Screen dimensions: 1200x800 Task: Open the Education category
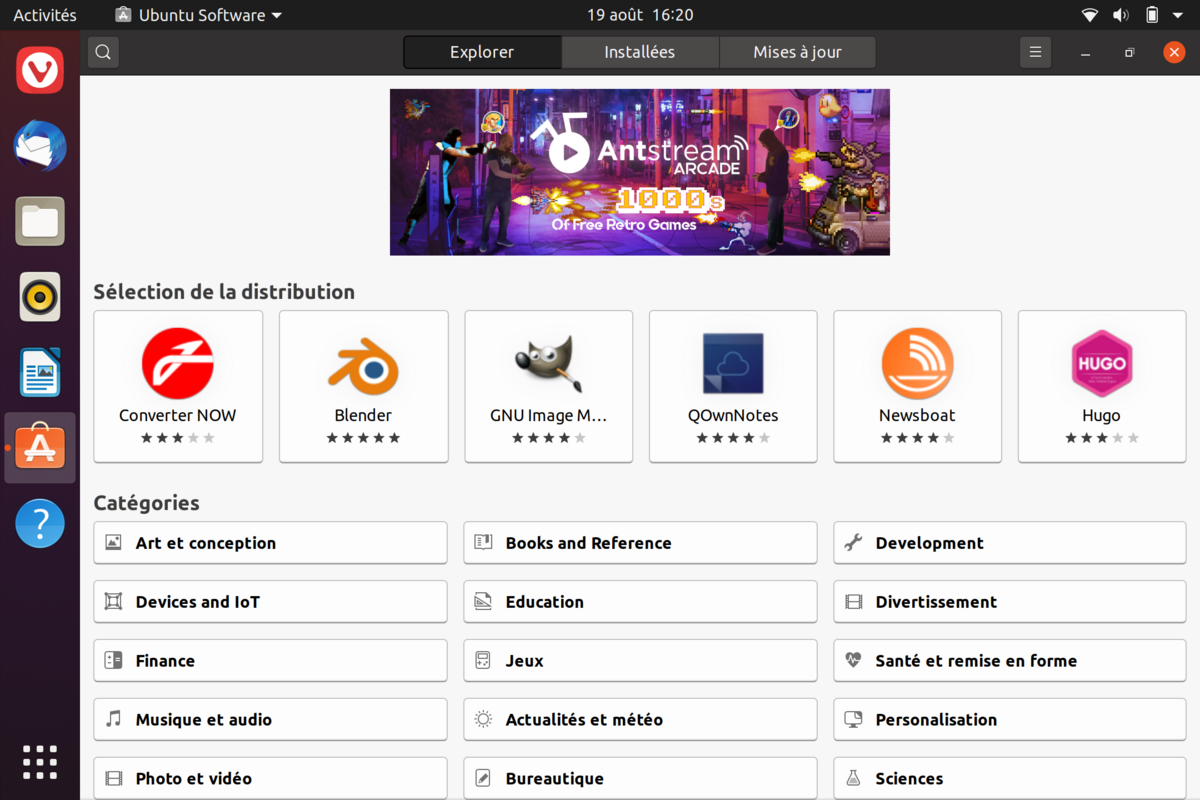click(640, 602)
